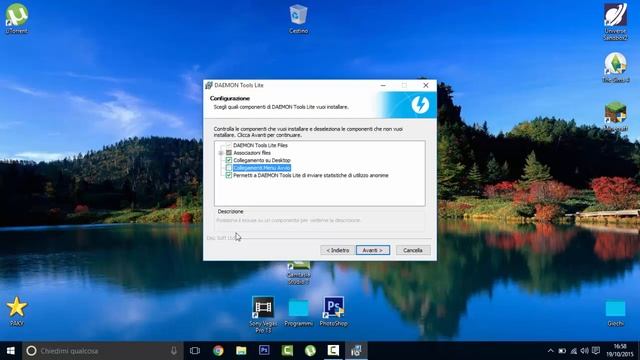This screenshot has width=640, height=360.
Task: Check the Collegamenti Menu Avvio checkbox
Action: click(229, 168)
